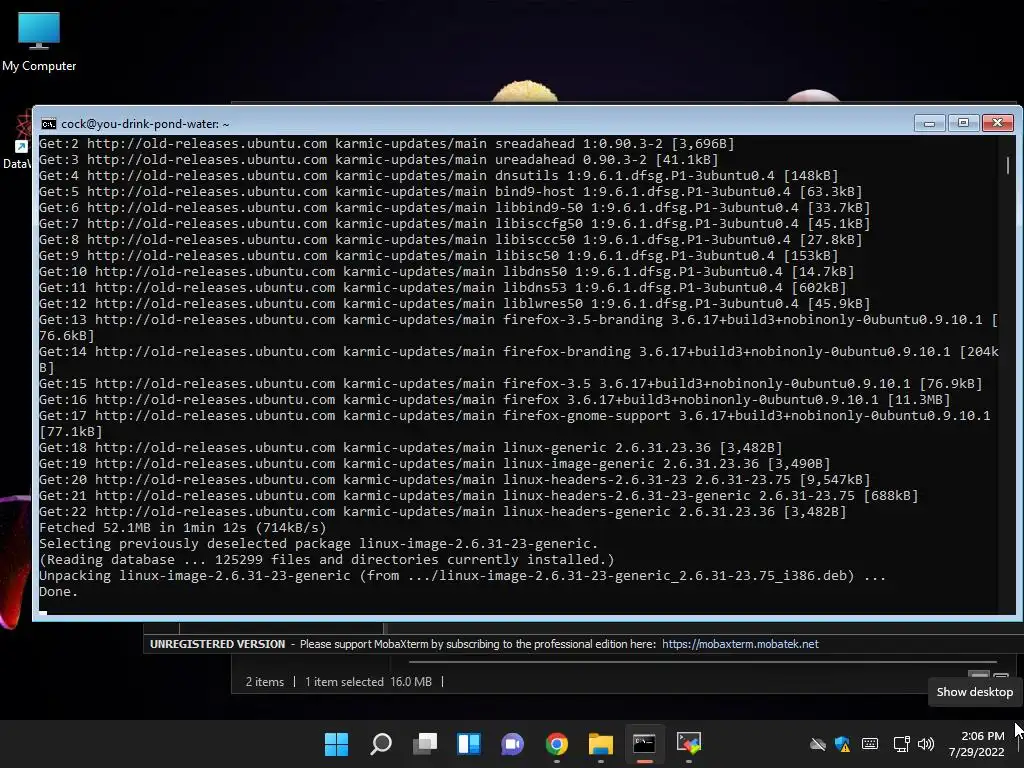Switch to the terminal taskbar icon
This screenshot has width=1024, height=768.
pos(644,744)
